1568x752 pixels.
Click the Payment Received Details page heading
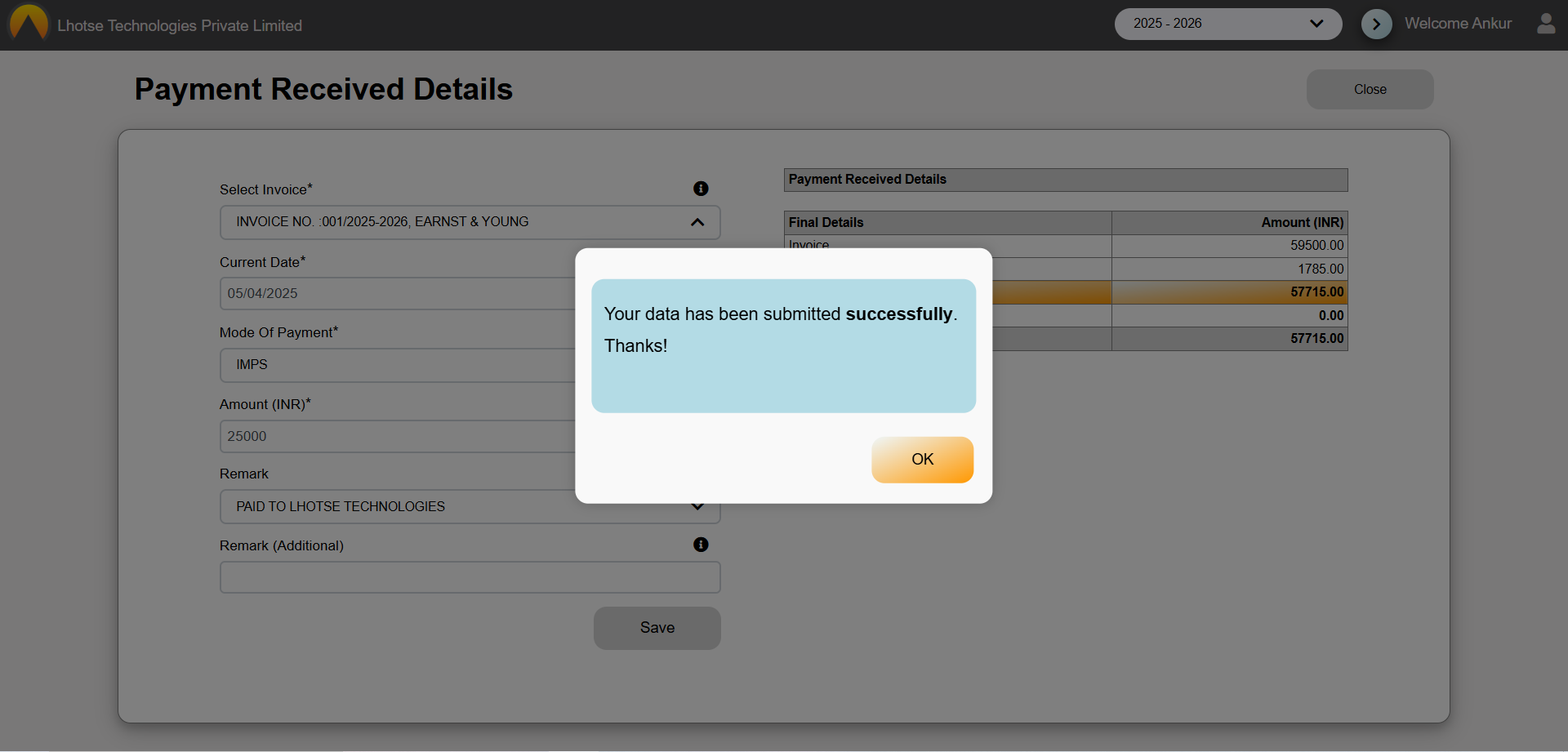323,89
